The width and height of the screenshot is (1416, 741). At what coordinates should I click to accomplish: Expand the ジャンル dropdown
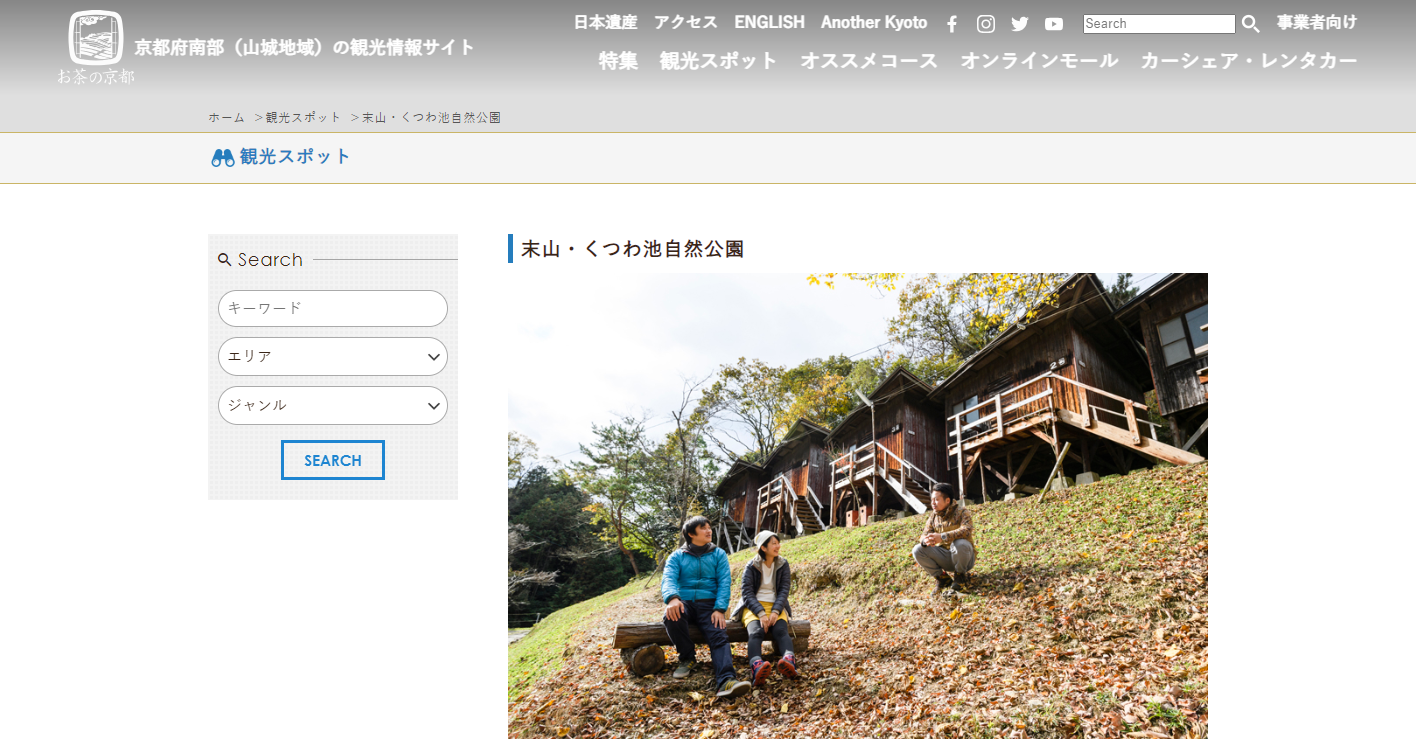tap(333, 406)
